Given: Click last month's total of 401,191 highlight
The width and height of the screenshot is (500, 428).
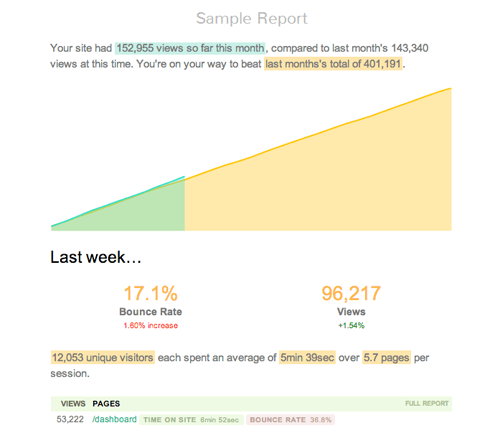Looking at the screenshot, I should (333, 64).
